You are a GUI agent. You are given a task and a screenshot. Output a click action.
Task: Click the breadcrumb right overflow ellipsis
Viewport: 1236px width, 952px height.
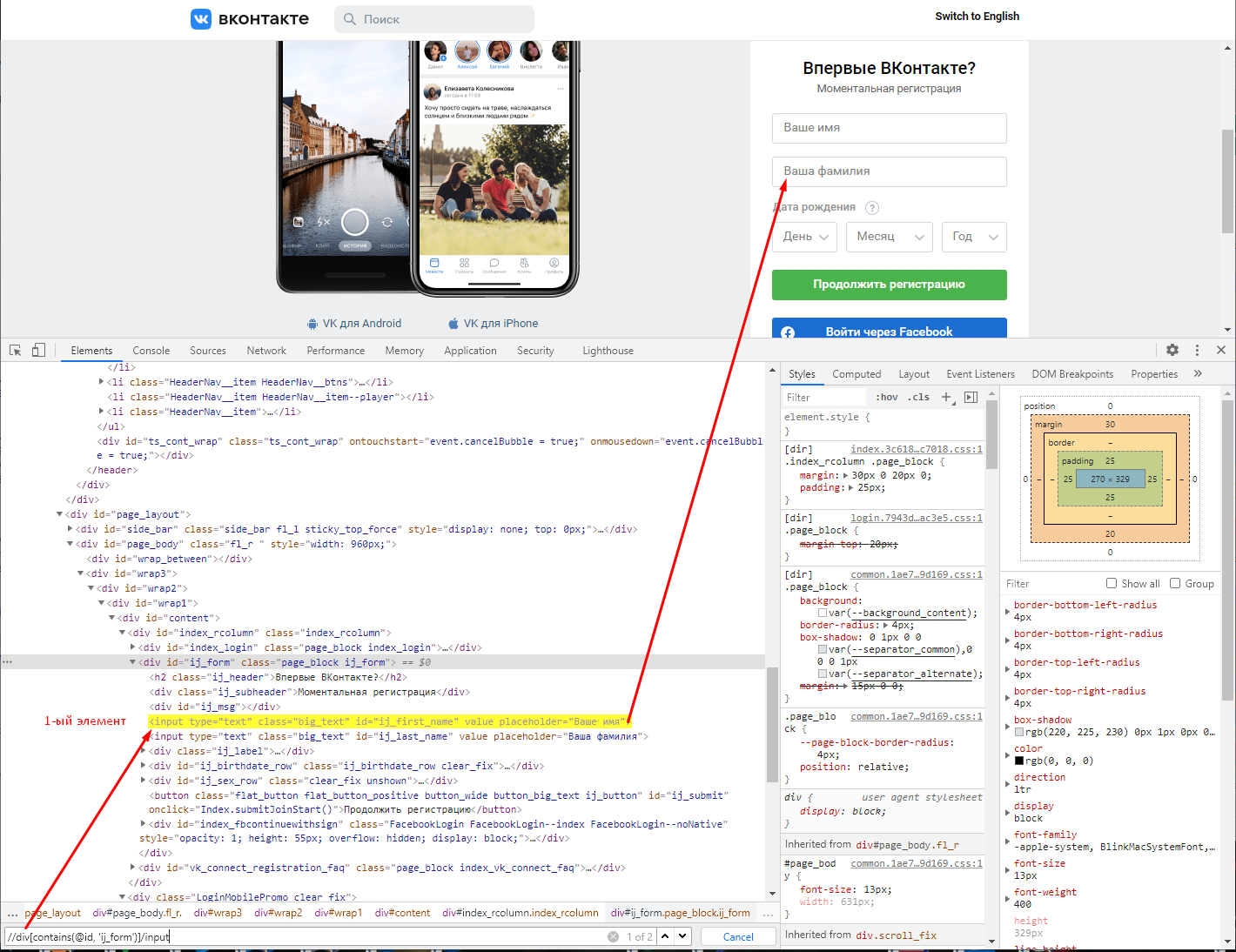pos(768,914)
